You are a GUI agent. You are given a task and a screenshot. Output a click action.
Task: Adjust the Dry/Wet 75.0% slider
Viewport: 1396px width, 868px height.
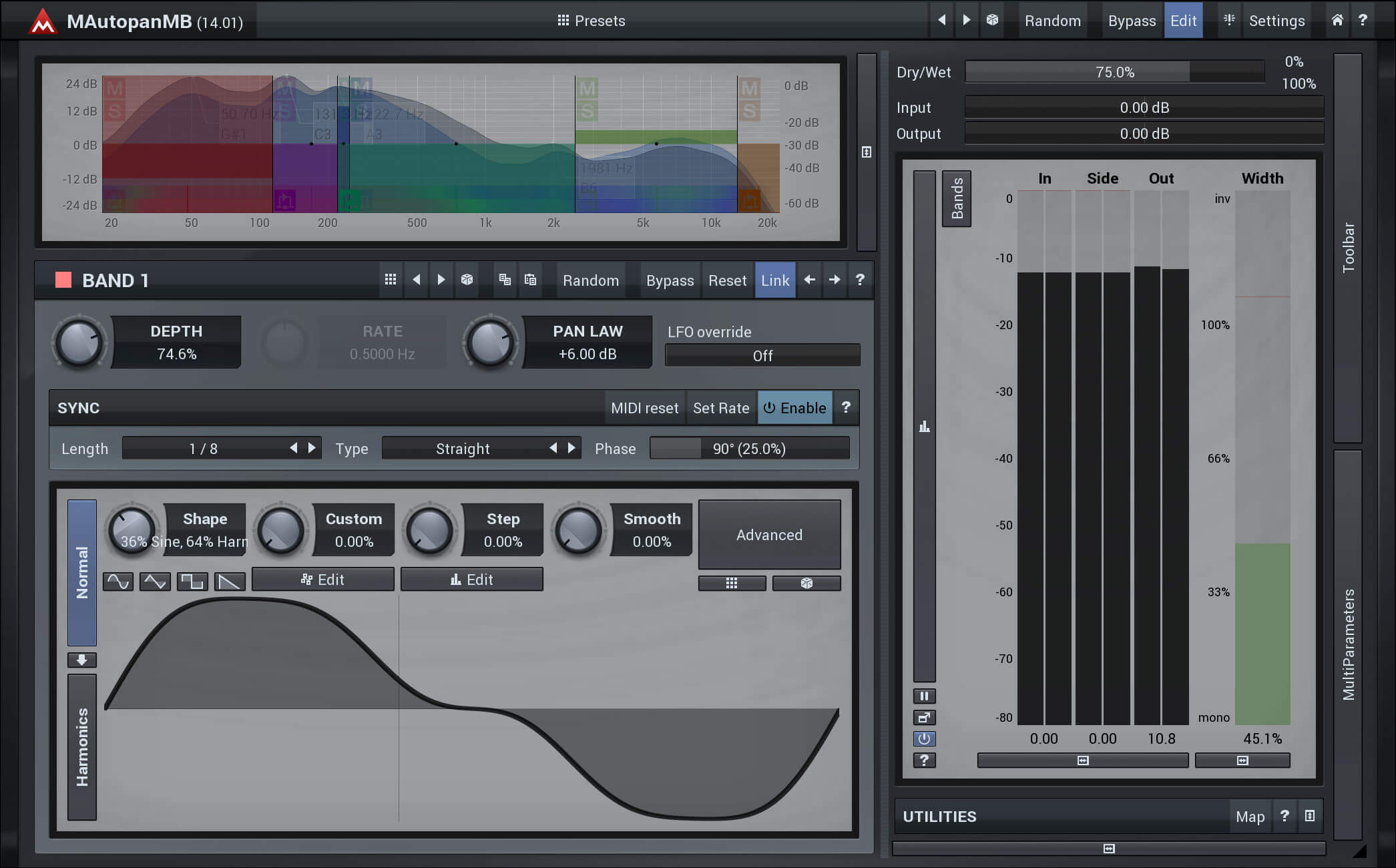pyautogui.click(x=1114, y=71)
